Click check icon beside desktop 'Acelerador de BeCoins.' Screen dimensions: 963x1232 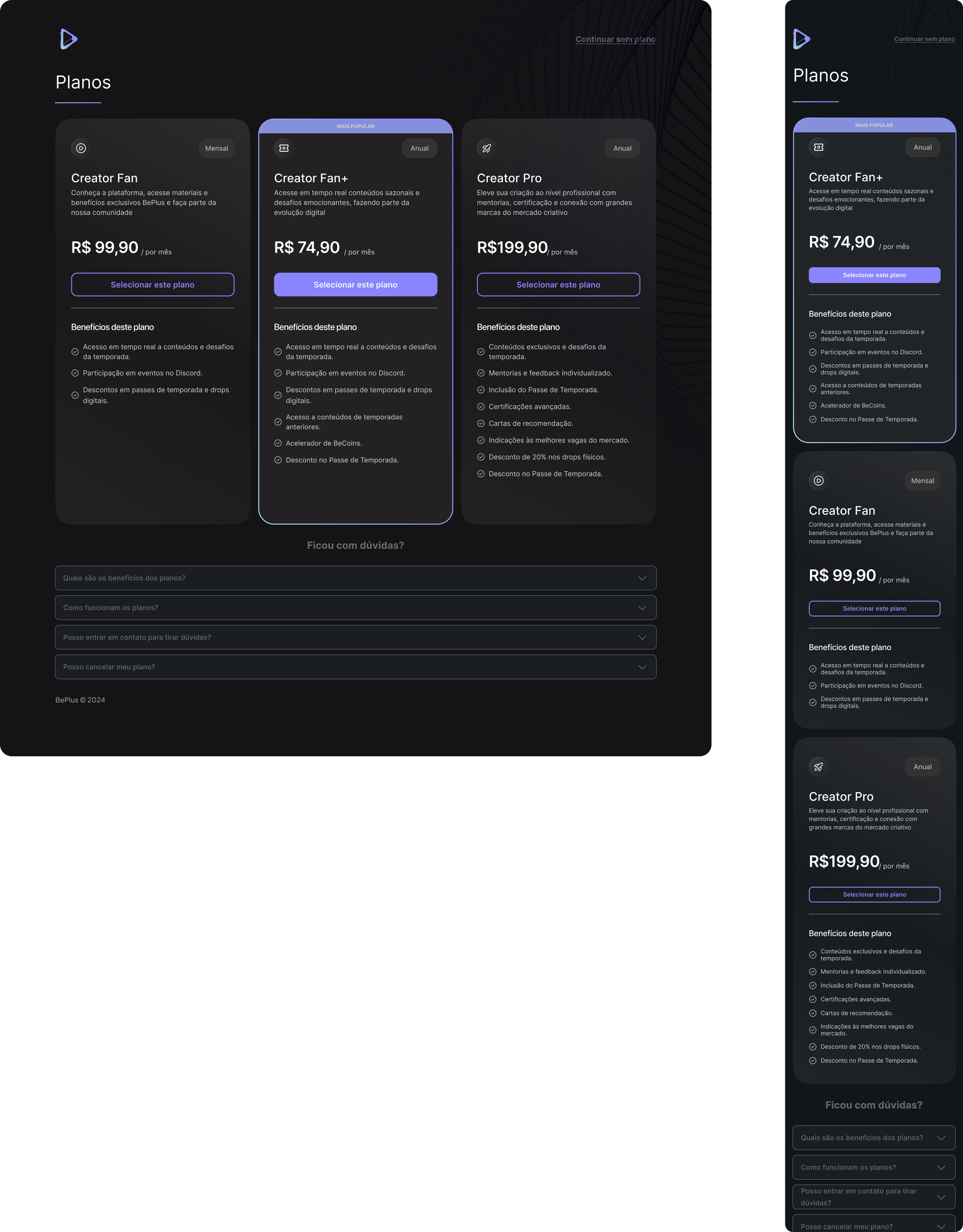278,443
